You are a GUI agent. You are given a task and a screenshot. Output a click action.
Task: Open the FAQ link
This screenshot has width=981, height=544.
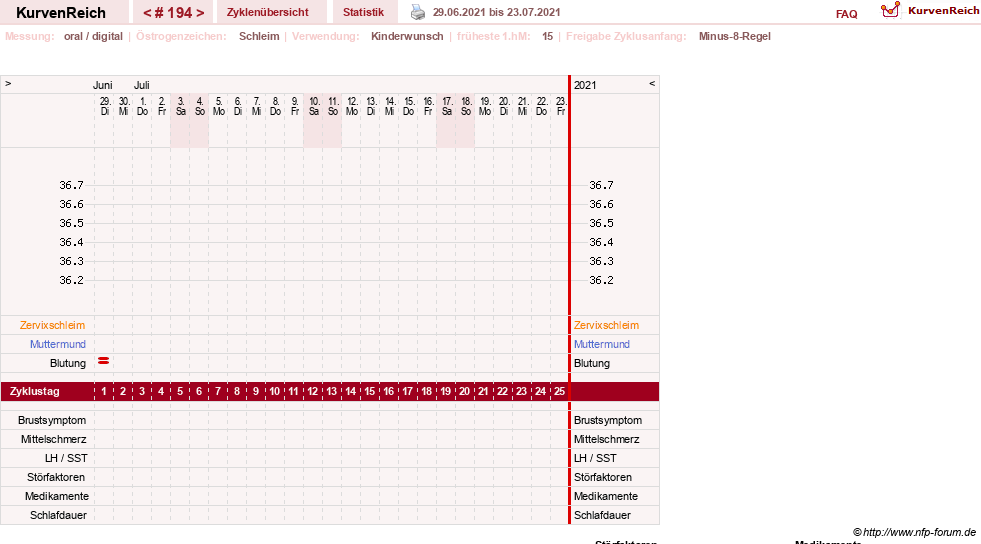pyautogui.click(x=846, y=14)
